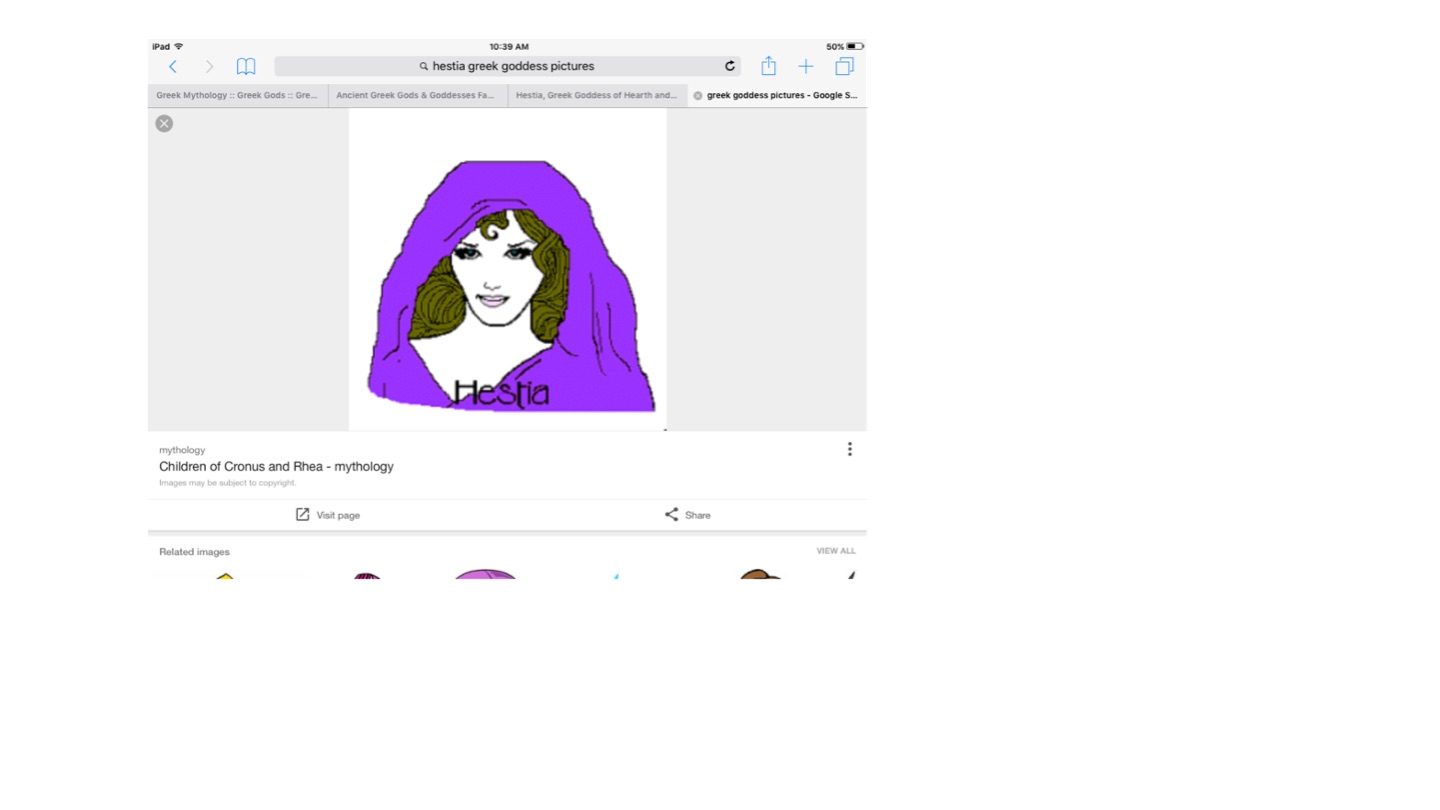Tap the purple-hooded Hestia image
Viewport: 1440px width, 810px height.
508,285
